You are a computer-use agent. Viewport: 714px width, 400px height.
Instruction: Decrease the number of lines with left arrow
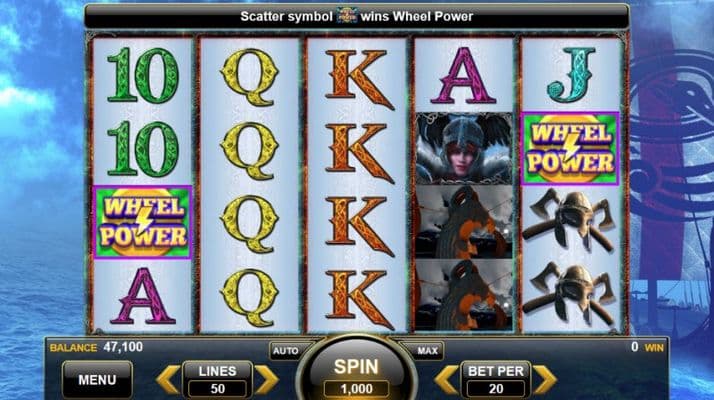coord(168,379)
